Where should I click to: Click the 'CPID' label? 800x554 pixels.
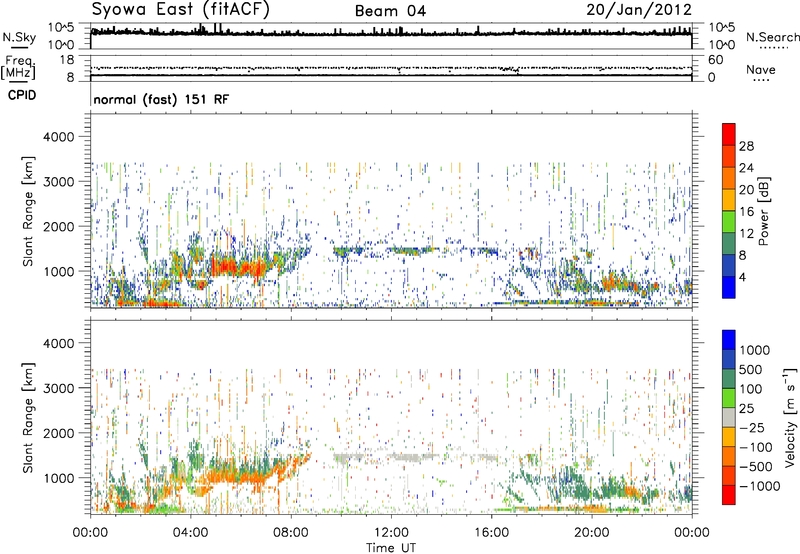point(22,95)
